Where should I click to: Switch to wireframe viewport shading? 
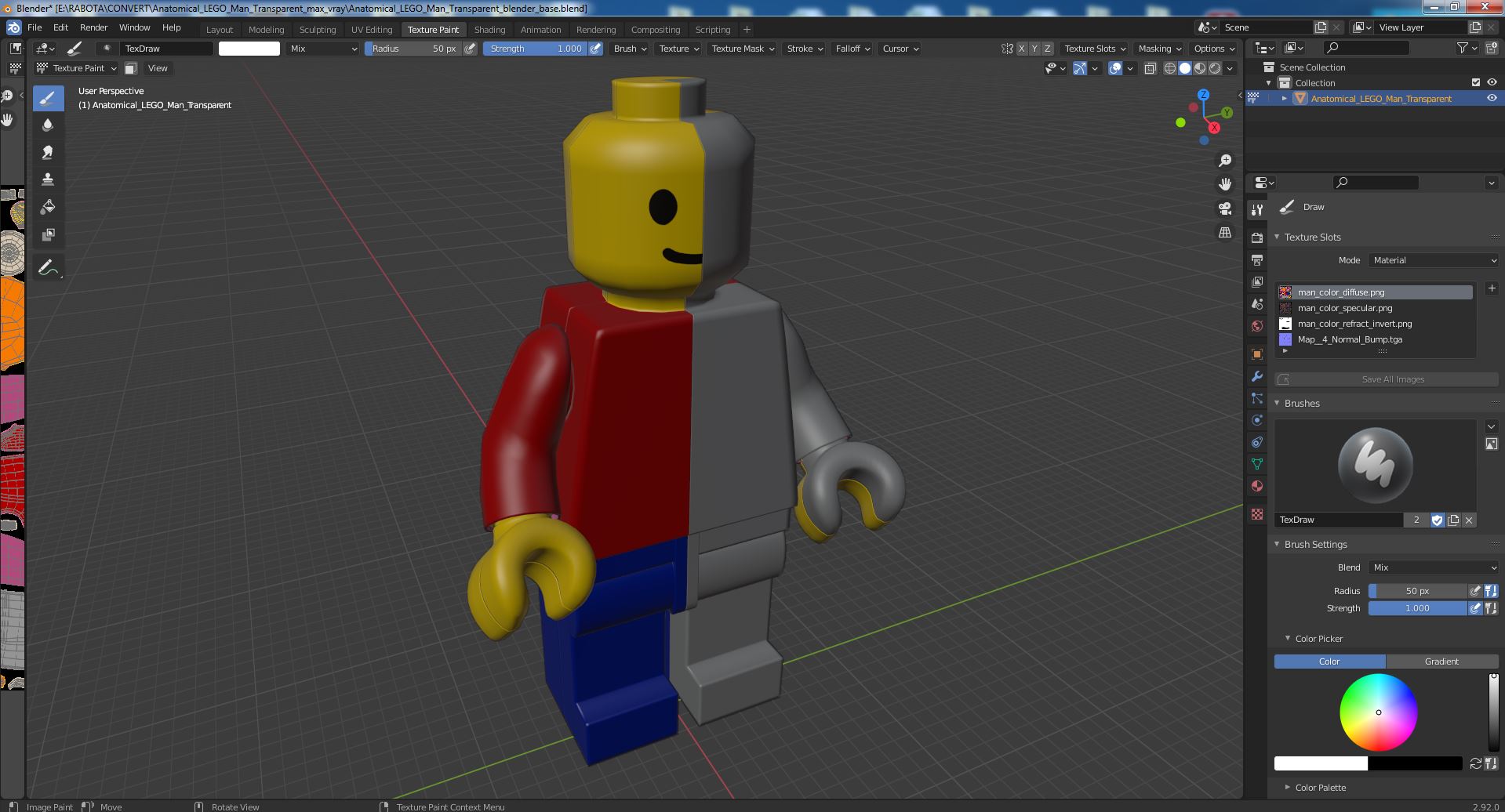pos(1170,68)
